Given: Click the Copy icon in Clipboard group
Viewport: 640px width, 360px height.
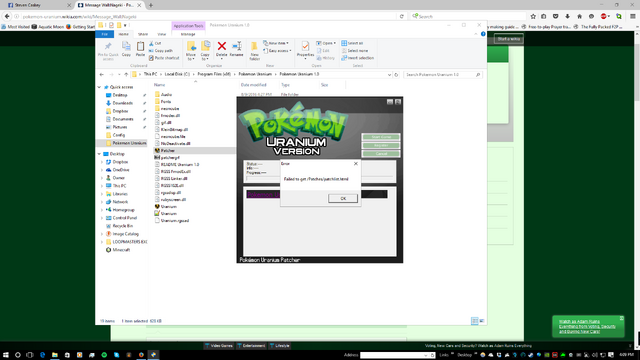Looking at the screenshot, I should click(x=126, y=46).
